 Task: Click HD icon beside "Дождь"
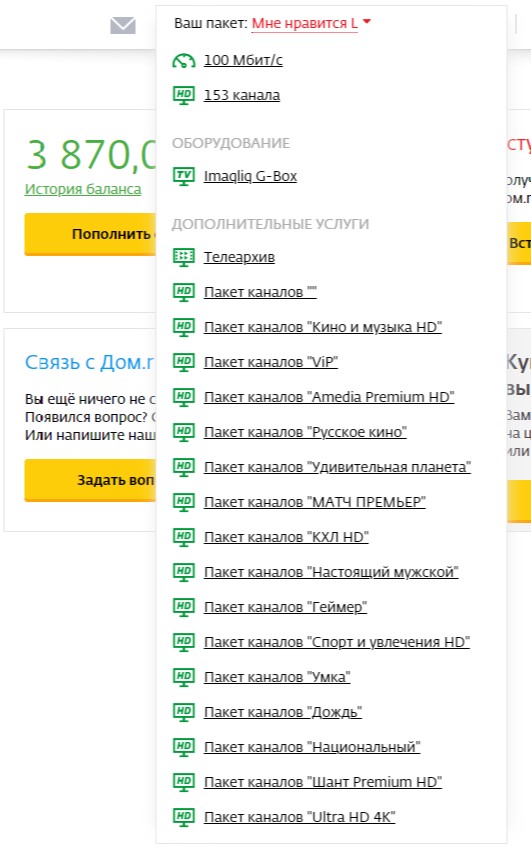(183, 713)
